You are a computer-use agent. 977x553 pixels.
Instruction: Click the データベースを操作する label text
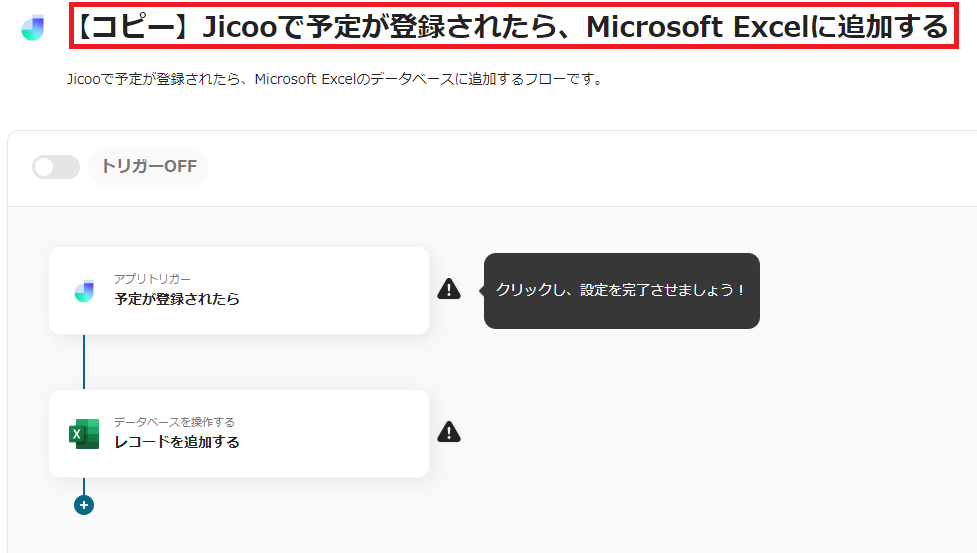pos(174,422)
